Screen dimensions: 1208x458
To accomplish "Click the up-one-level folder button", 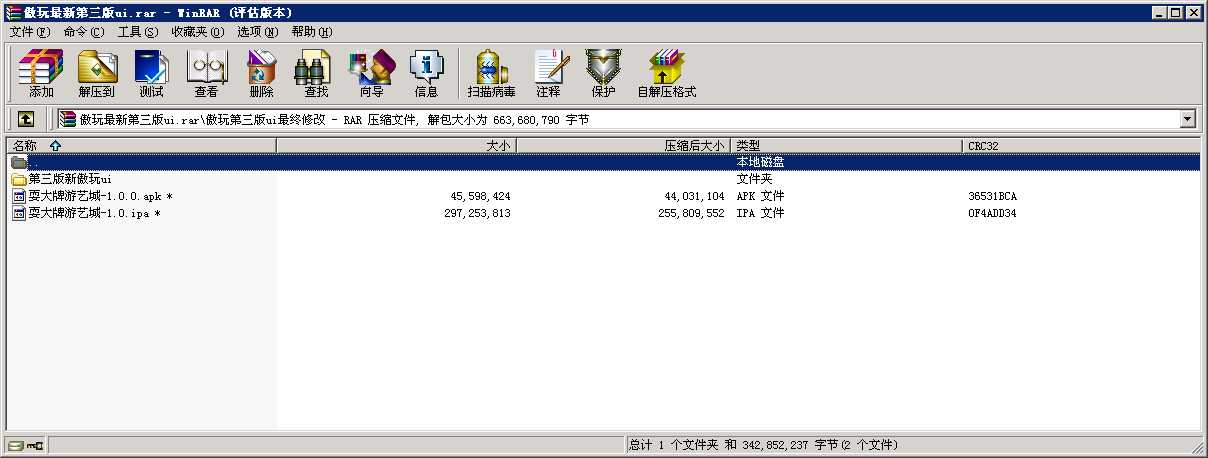I will click(x=26, y=119).
